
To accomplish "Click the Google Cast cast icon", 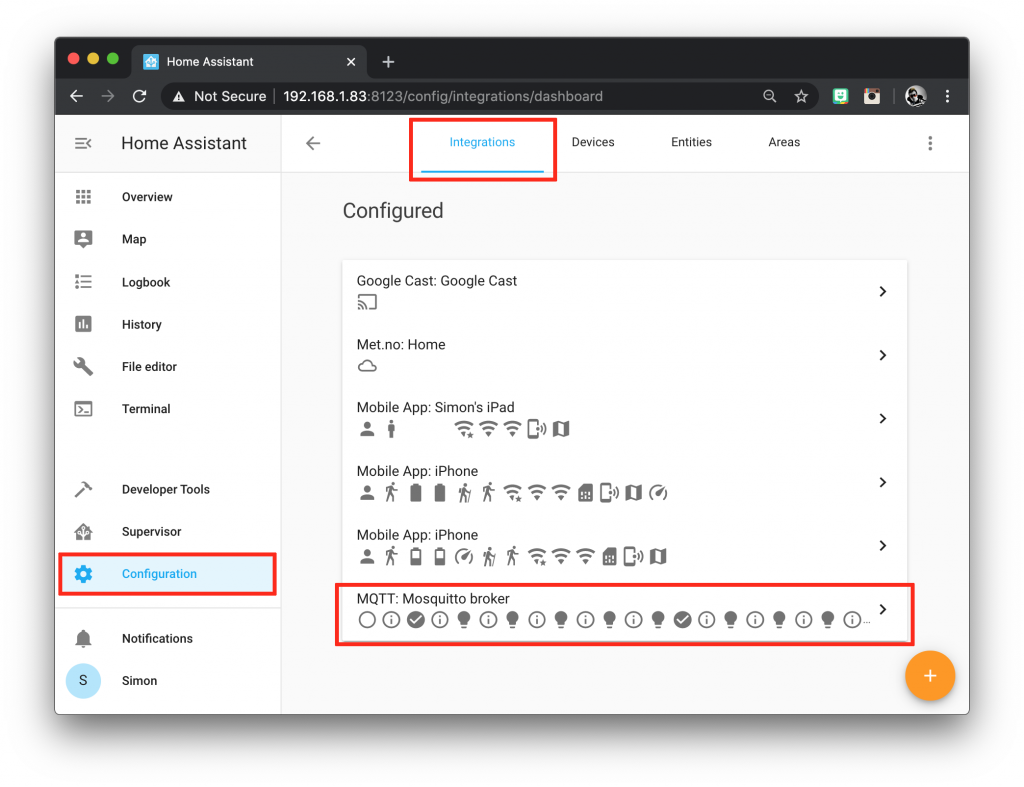I will (367, 302).
